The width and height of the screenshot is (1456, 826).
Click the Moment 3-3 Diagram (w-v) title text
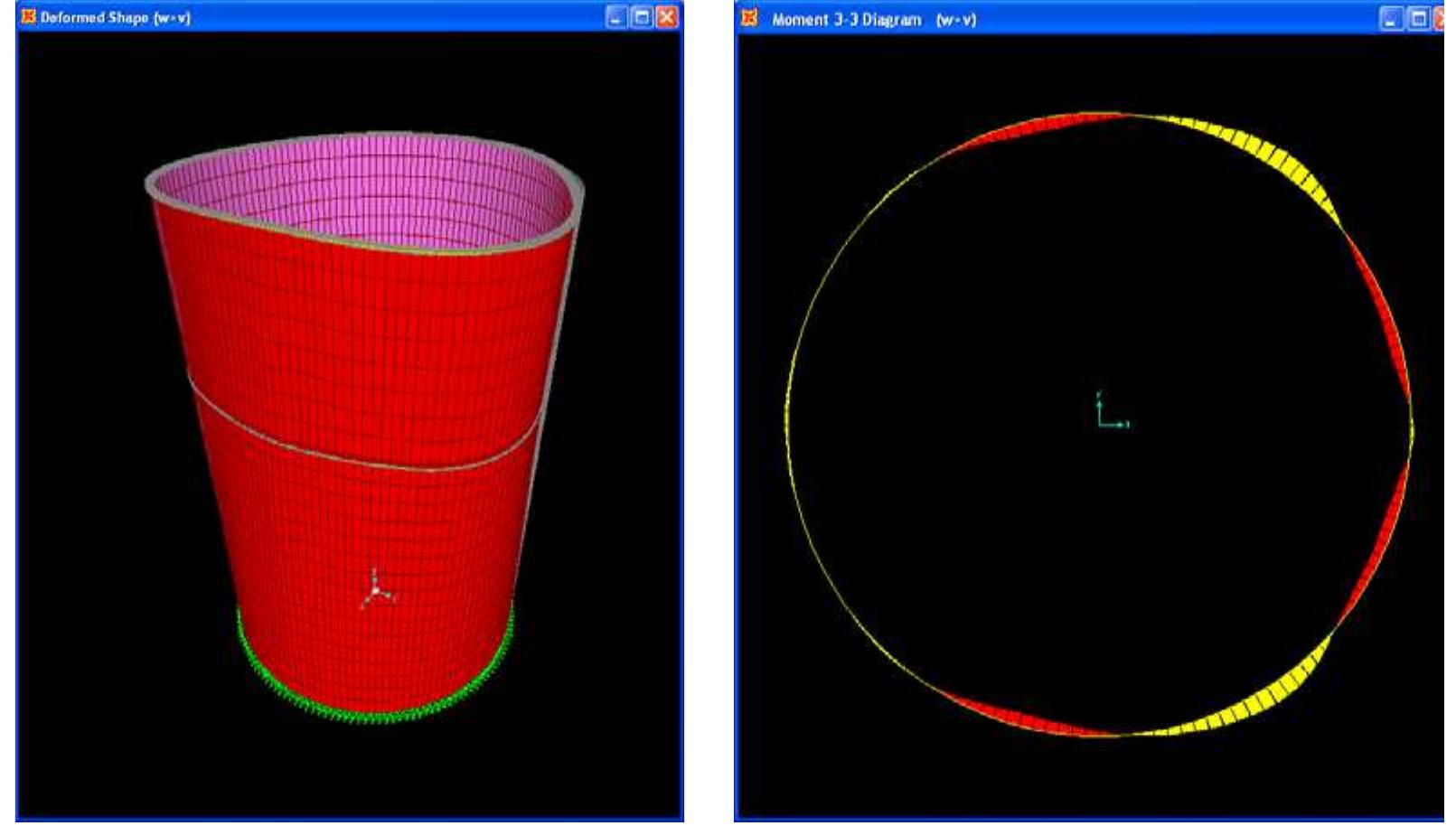tap(874, 19)
